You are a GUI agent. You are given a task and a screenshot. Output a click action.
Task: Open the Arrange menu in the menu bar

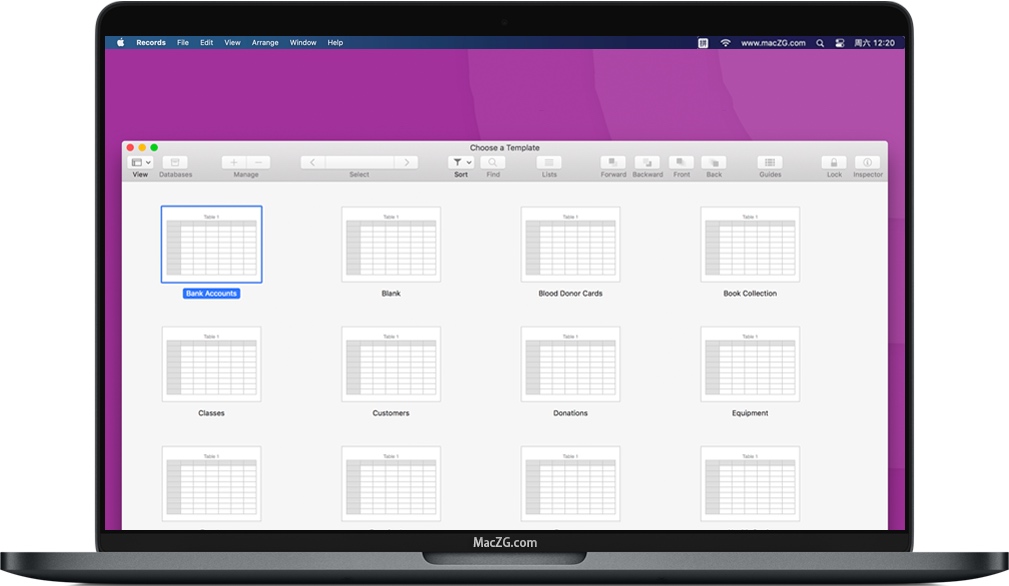point(264,42)
